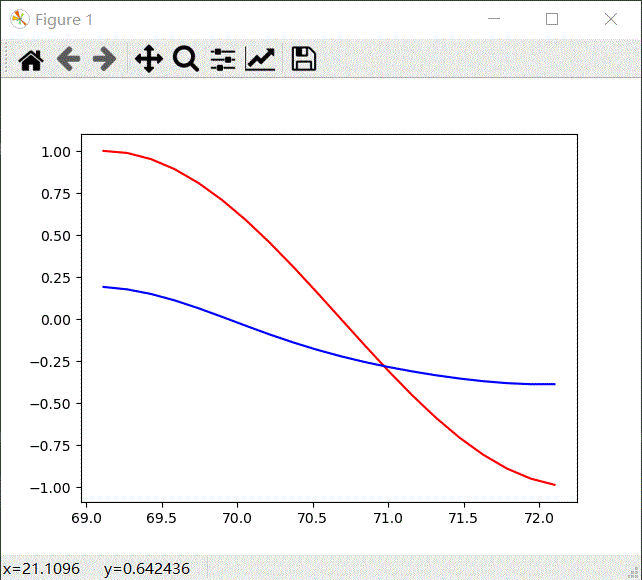Click y-axis tick label 0.75
Screen dimensions: 642x580
[56, 194]
